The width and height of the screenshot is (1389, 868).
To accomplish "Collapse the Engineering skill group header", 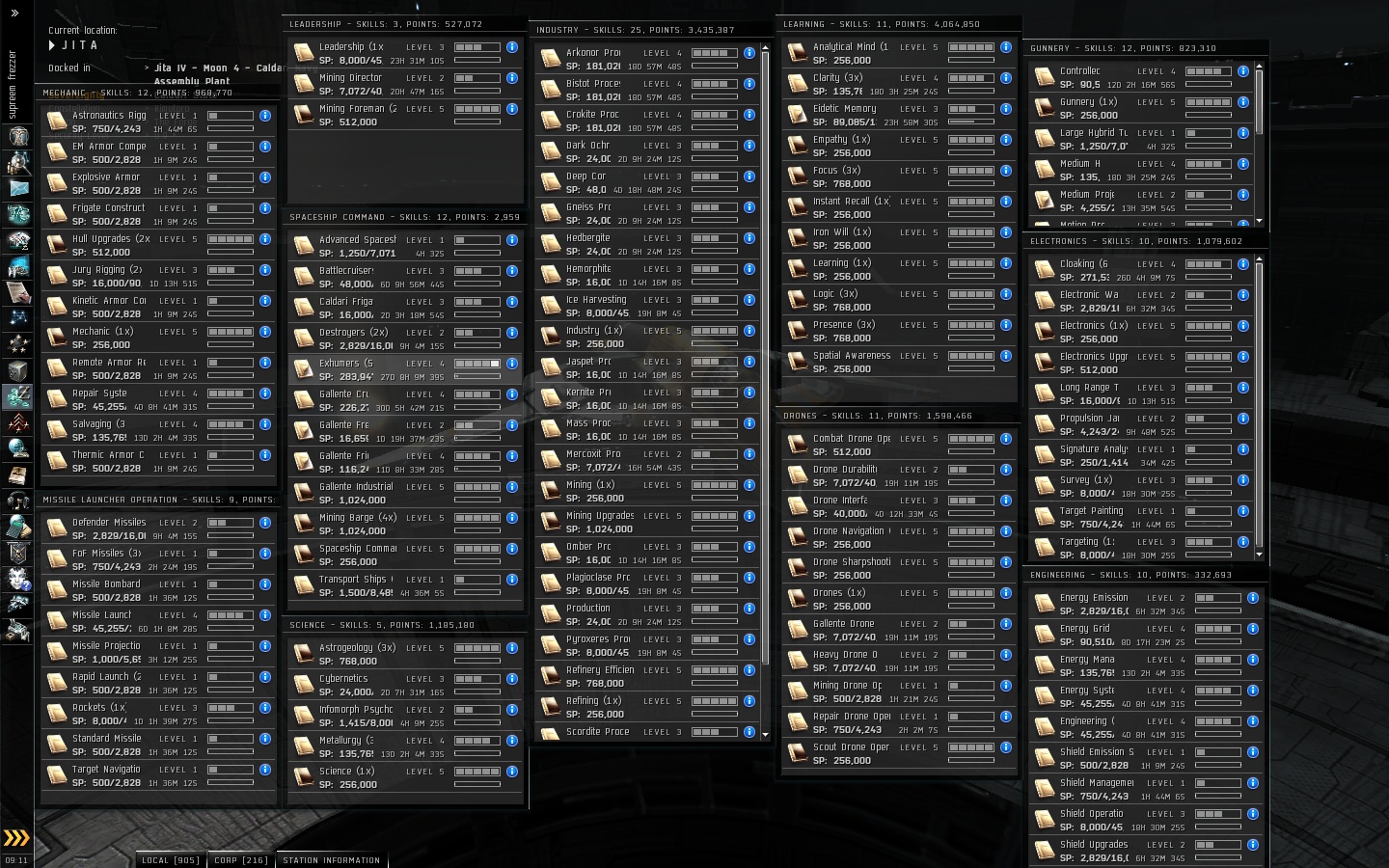I will tap(1146, 575).
